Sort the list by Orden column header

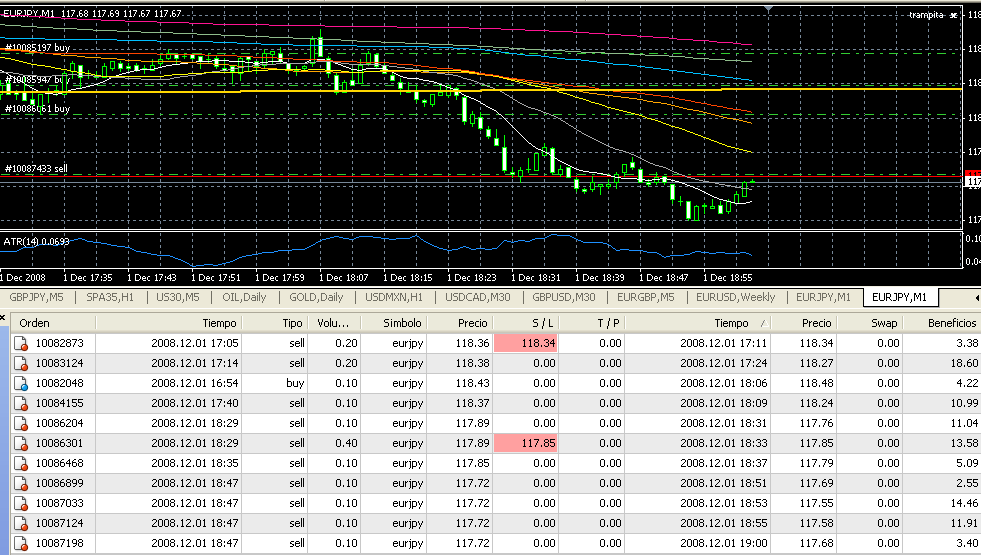coord(35,323)
